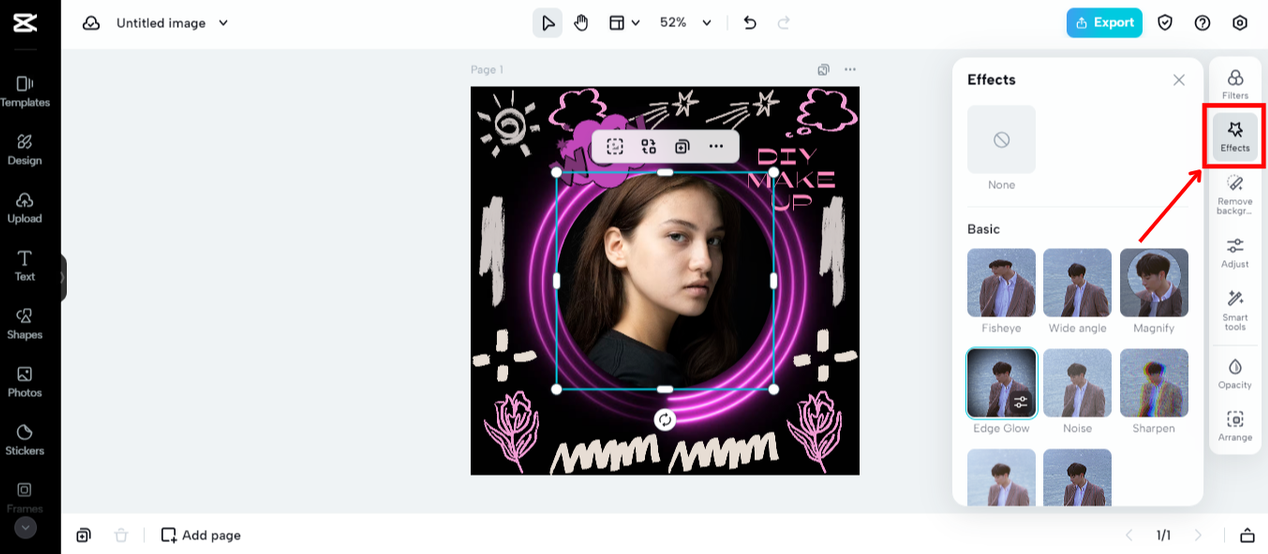Viewport: 1268px width, 554px height.
Task: Click the replace image icon in floating toolbar
Action: [x=649, y=146]
